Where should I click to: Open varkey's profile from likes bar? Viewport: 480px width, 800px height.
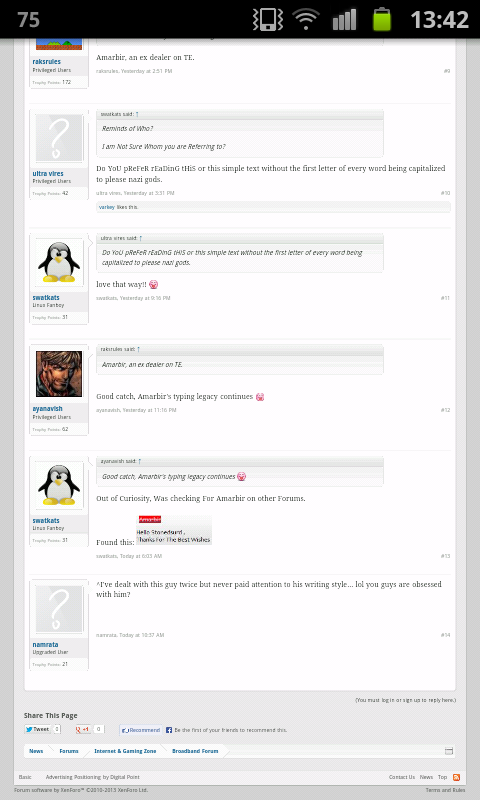point(107,207)
